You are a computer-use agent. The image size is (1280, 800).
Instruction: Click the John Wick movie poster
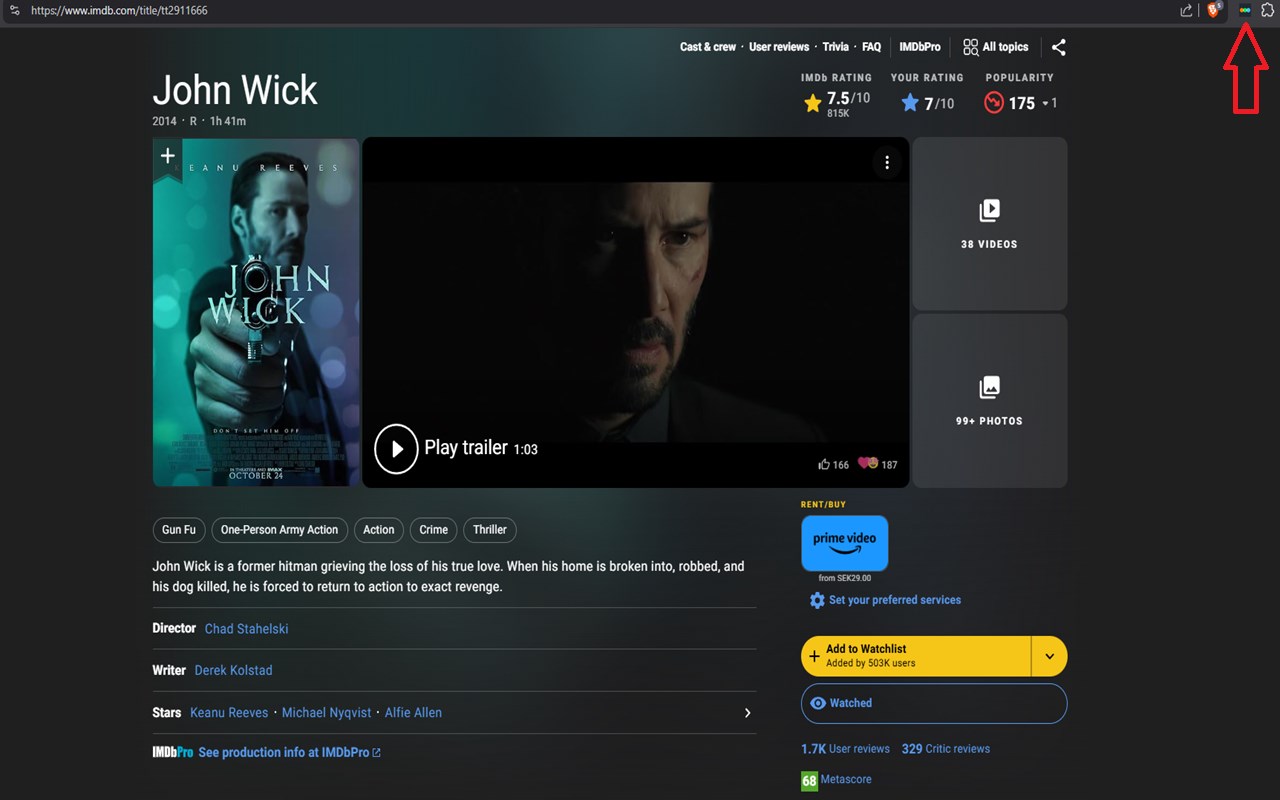[256, 312]
